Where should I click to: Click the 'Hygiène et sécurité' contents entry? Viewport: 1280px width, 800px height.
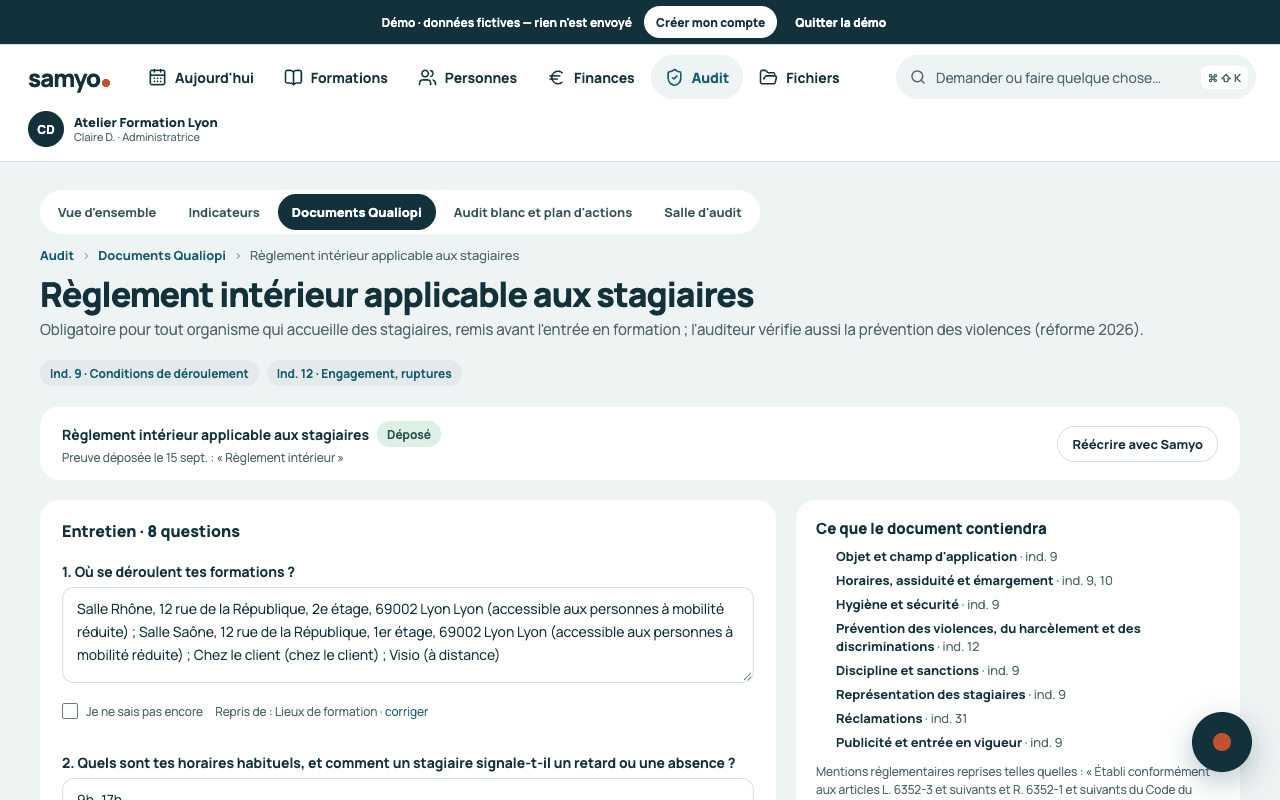tap(897, 604)
